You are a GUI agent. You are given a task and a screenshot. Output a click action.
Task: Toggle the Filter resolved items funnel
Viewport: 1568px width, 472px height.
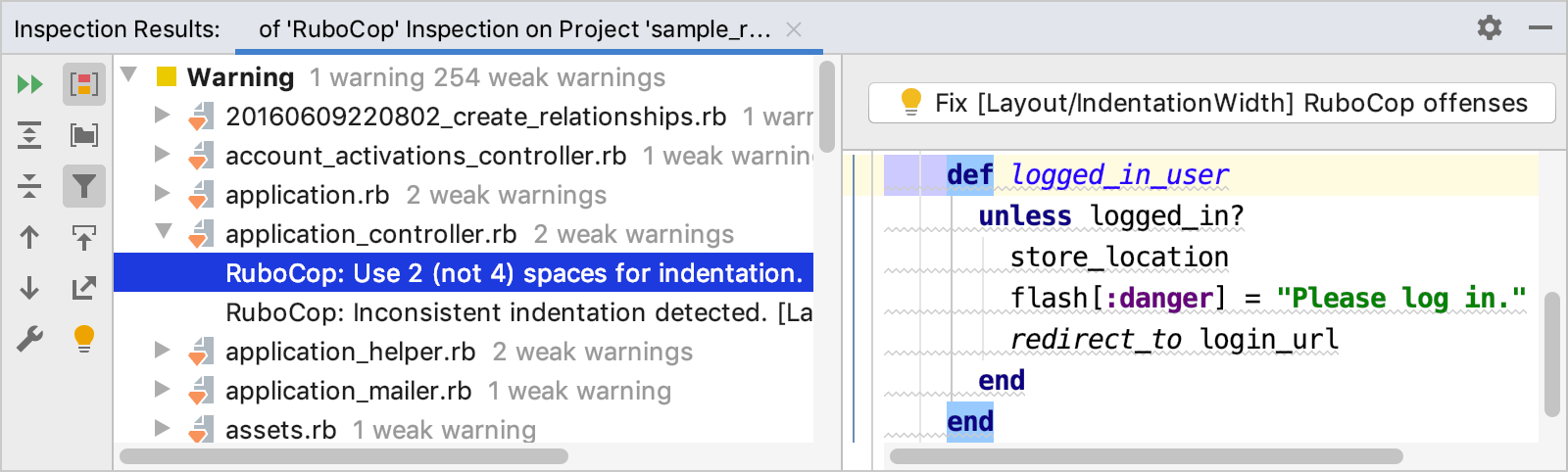pos(84,186)
